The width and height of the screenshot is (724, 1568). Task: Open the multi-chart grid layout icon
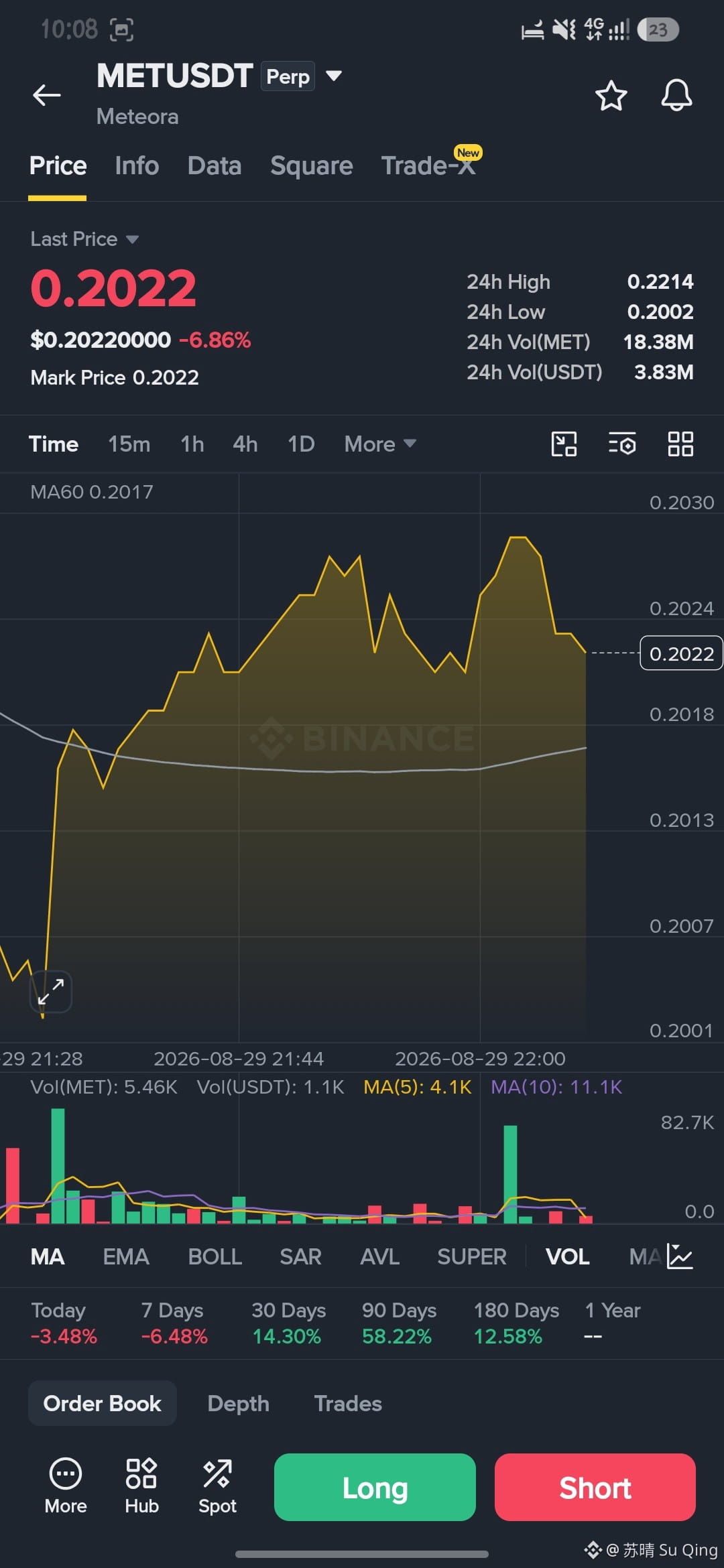680,444
